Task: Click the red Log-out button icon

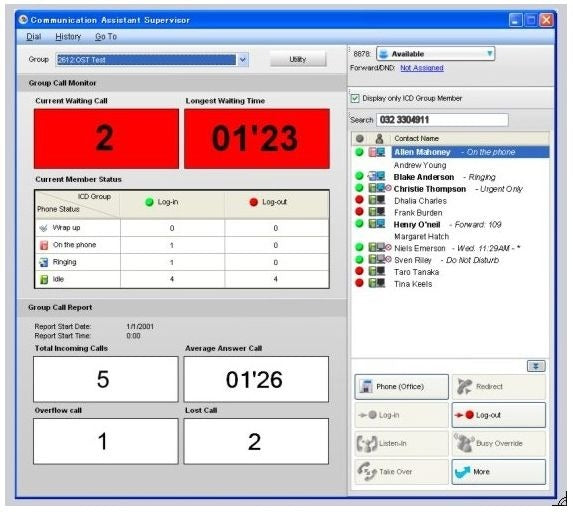Action: coord(464,415)
